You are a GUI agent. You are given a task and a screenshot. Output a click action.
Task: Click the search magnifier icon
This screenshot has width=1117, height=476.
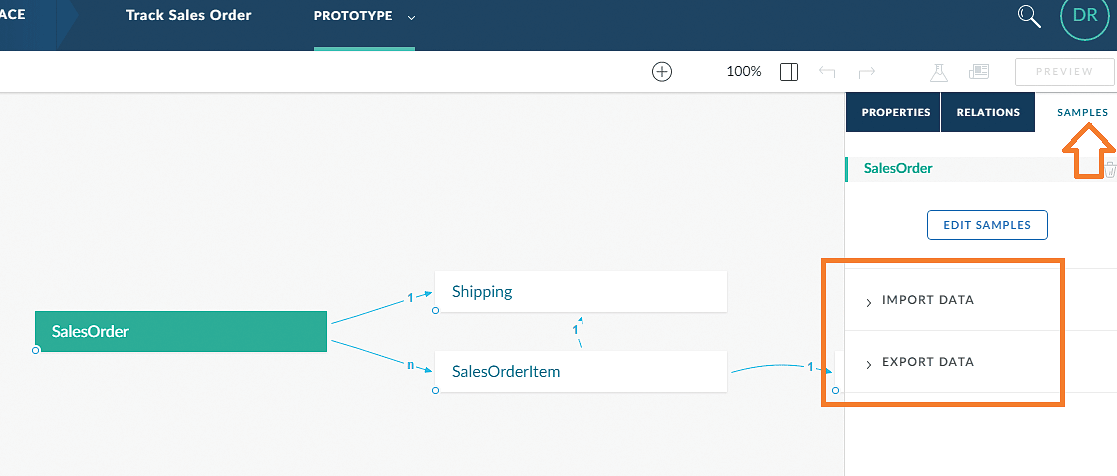(x=1029, y=15)
